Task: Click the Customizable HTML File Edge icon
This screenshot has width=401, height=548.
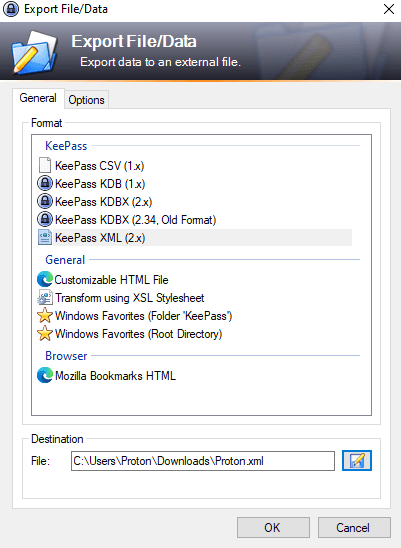Action: tap(45, 279)
